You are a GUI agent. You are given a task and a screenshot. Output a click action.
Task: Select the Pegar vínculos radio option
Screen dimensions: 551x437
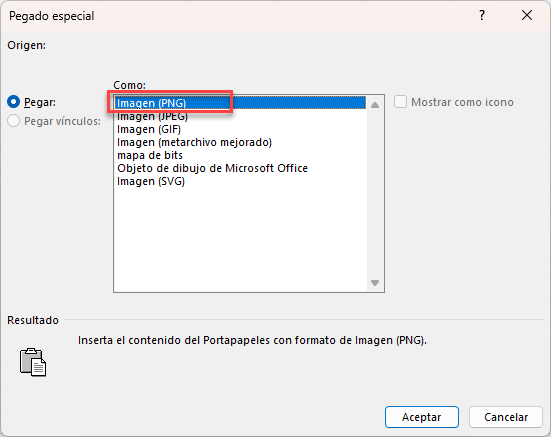coord(14,121)
